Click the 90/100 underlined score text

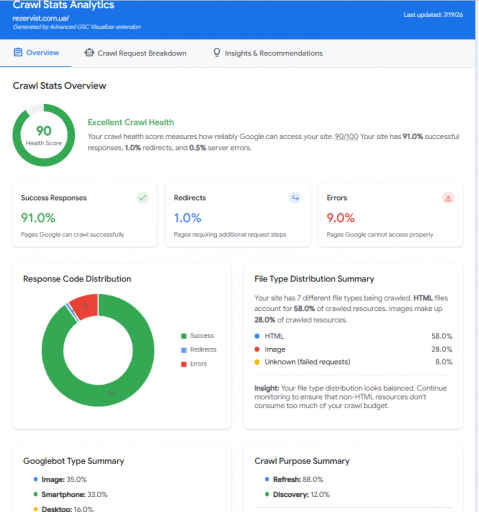[346, 136]
